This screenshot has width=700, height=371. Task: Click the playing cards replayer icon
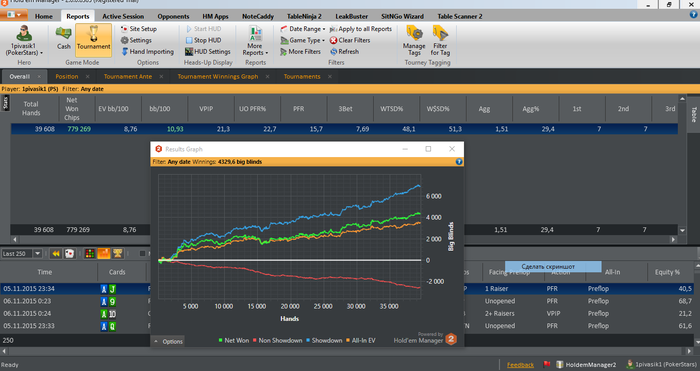tap(69, 254)
